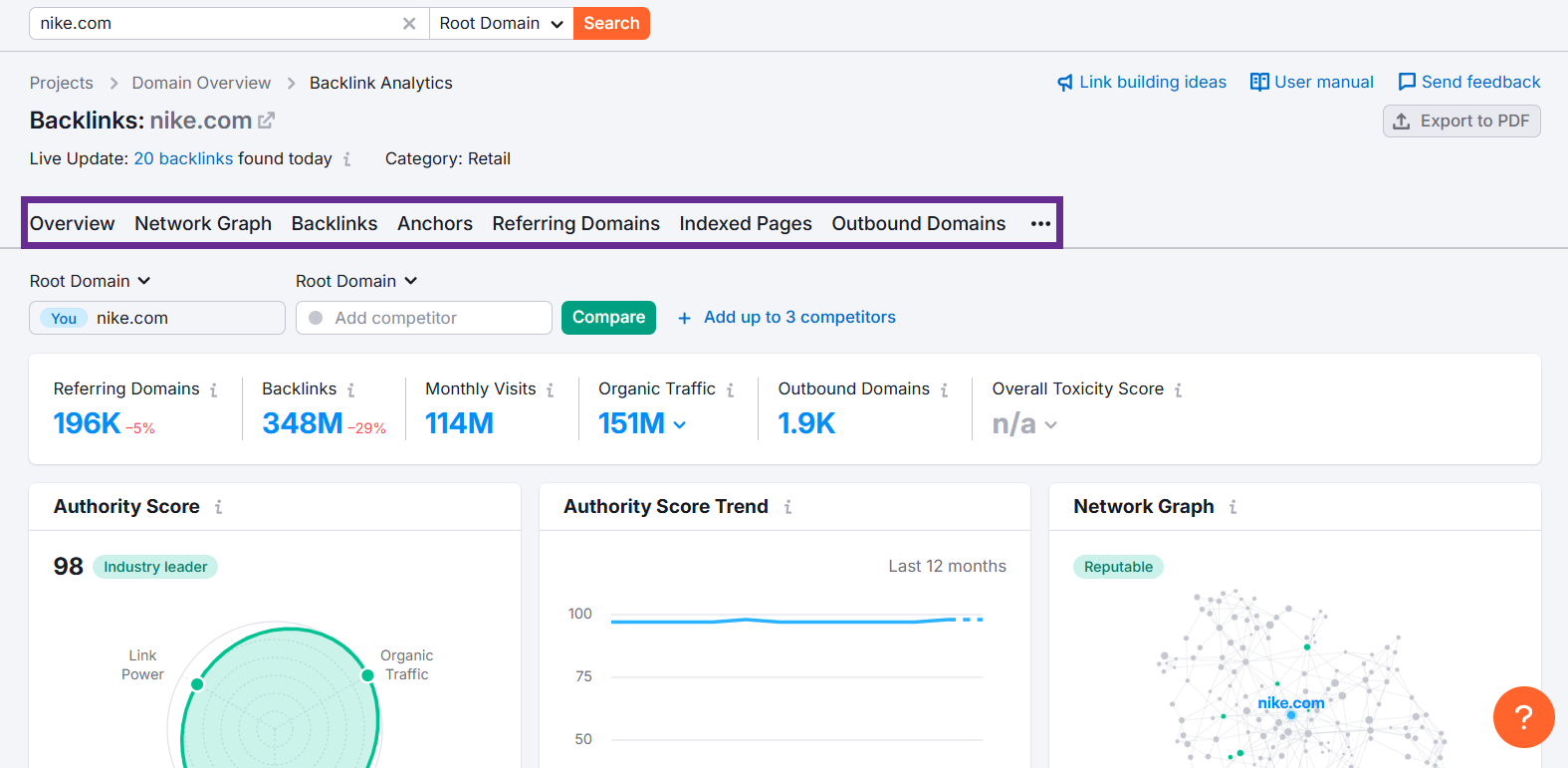Show info for Overall Toxicity Score
Viewport: 1568px width, 768px height.
tap(1178, 389)
